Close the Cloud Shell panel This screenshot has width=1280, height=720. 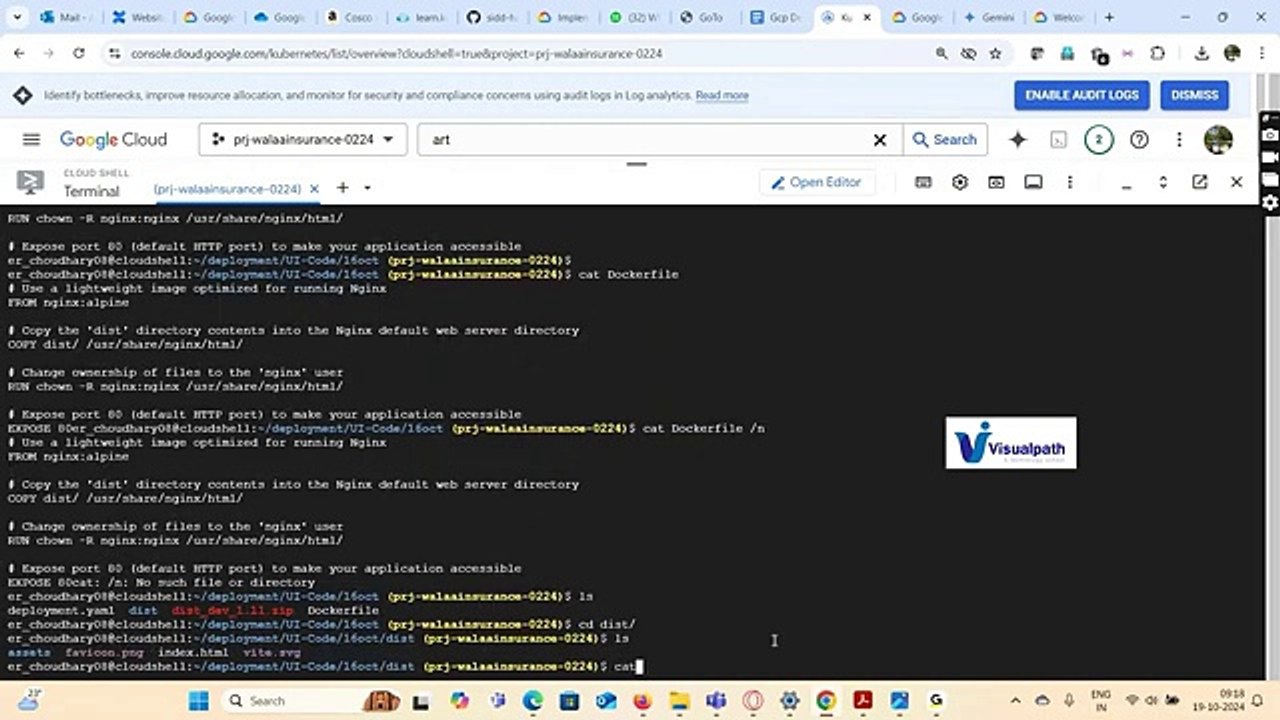coord(1236,182)
